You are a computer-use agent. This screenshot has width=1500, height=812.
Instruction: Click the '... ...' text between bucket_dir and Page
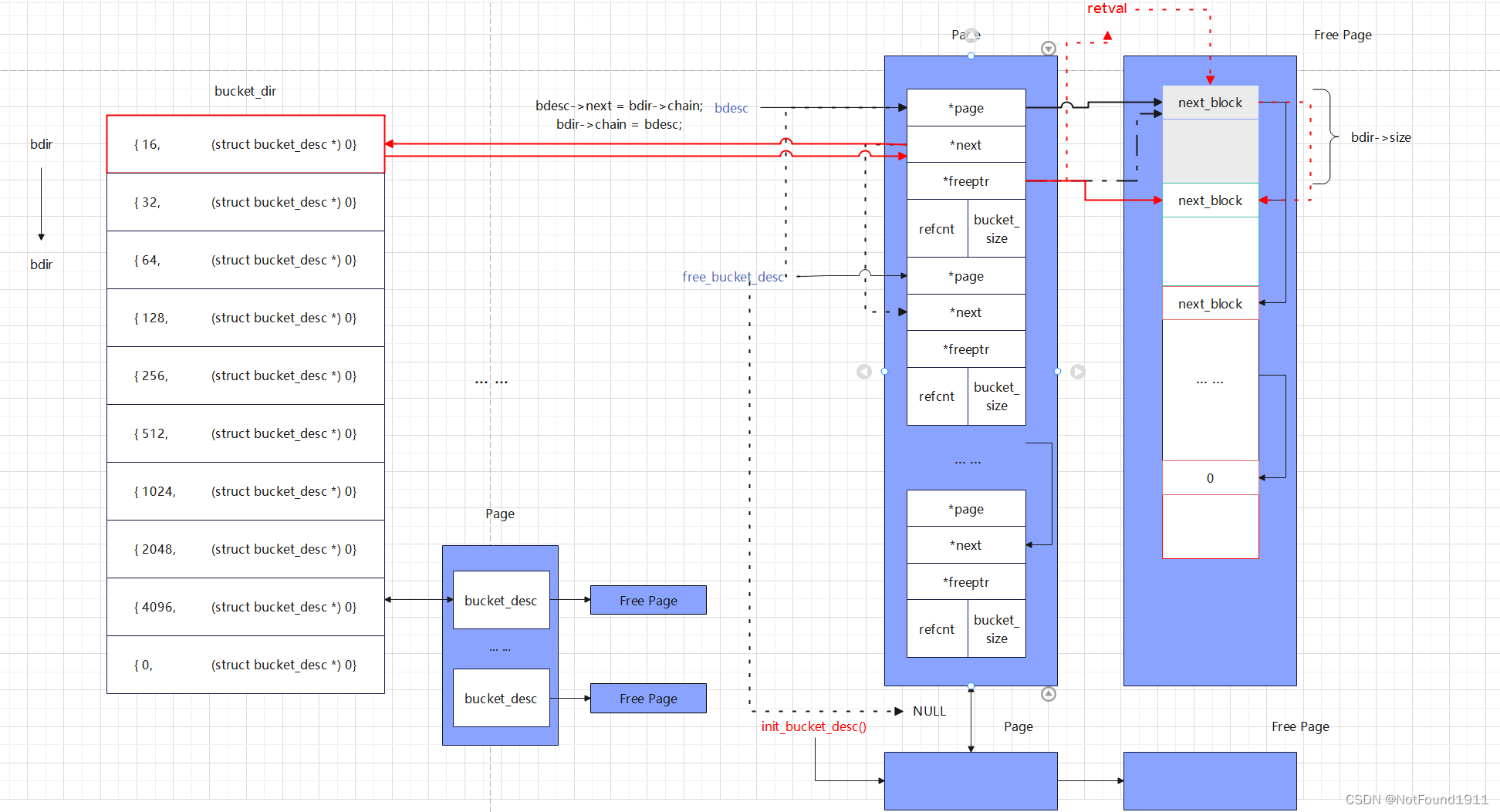492,381
